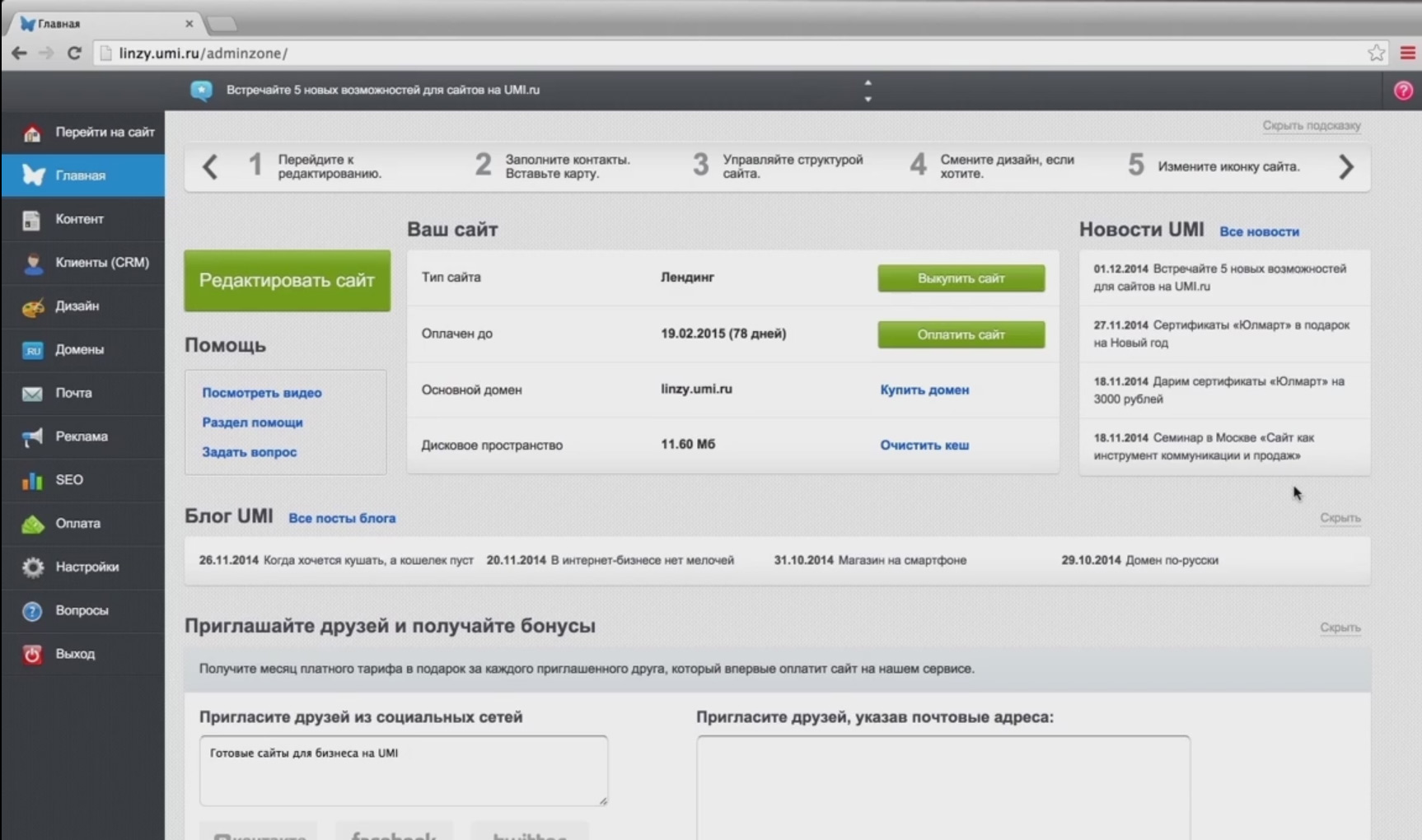The image size is (1422, 840).
Task: Click the Настройки gear icon
Action: [32, 567]
